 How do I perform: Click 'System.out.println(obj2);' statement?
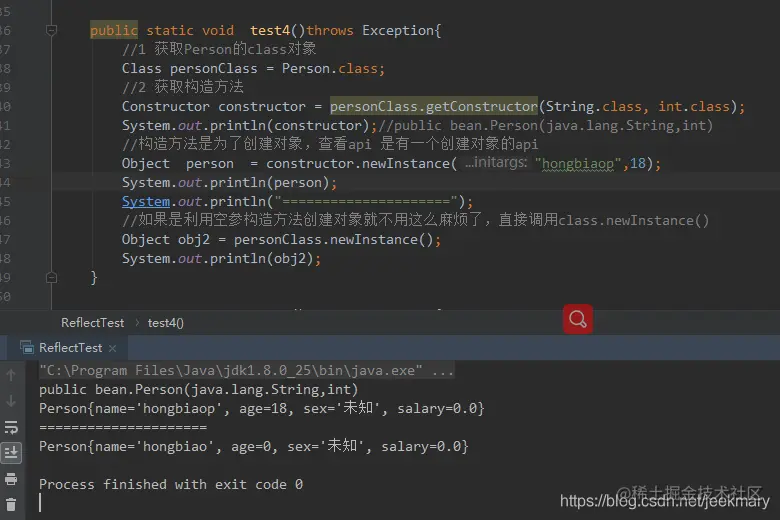(221, 258)
